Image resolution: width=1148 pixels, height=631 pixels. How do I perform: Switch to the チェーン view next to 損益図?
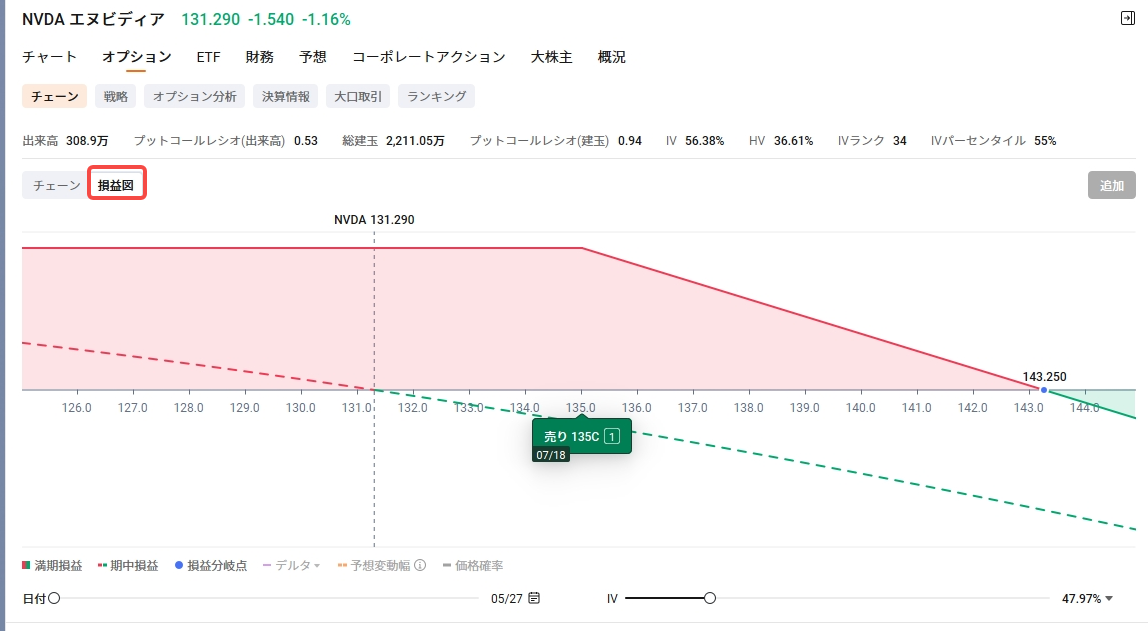[x=57, y=185]
